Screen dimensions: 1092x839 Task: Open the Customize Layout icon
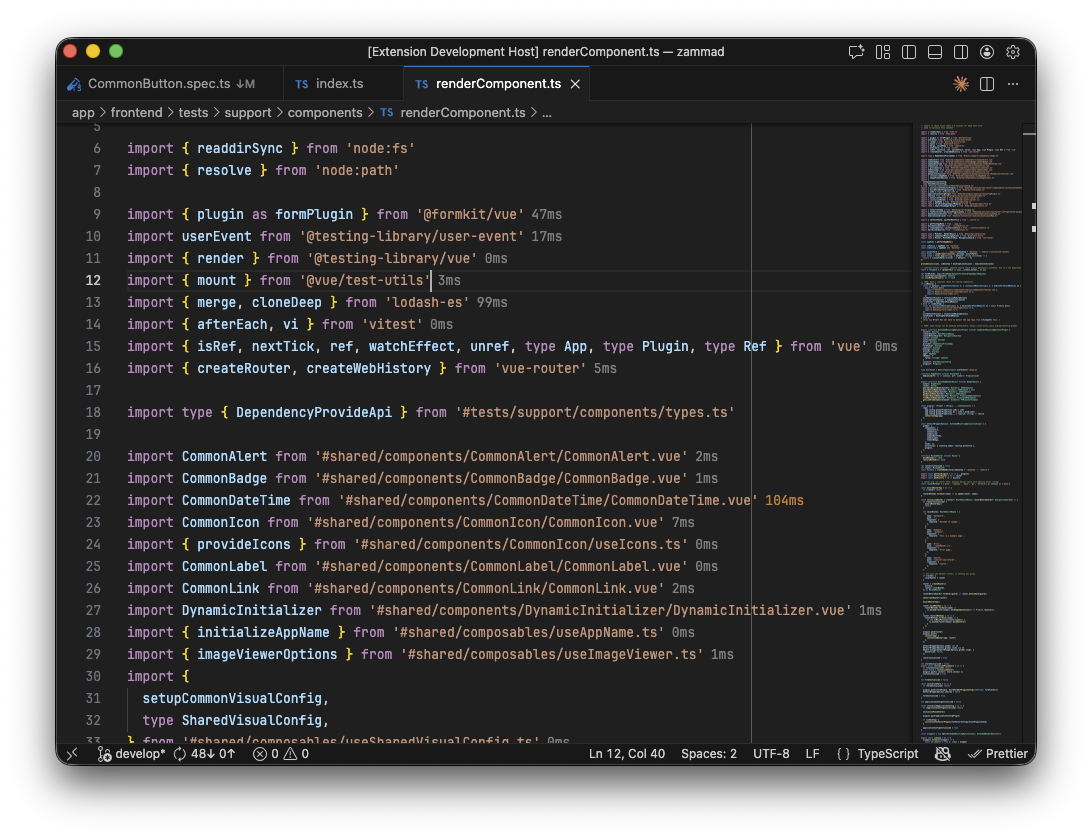[x=882, y=52]
